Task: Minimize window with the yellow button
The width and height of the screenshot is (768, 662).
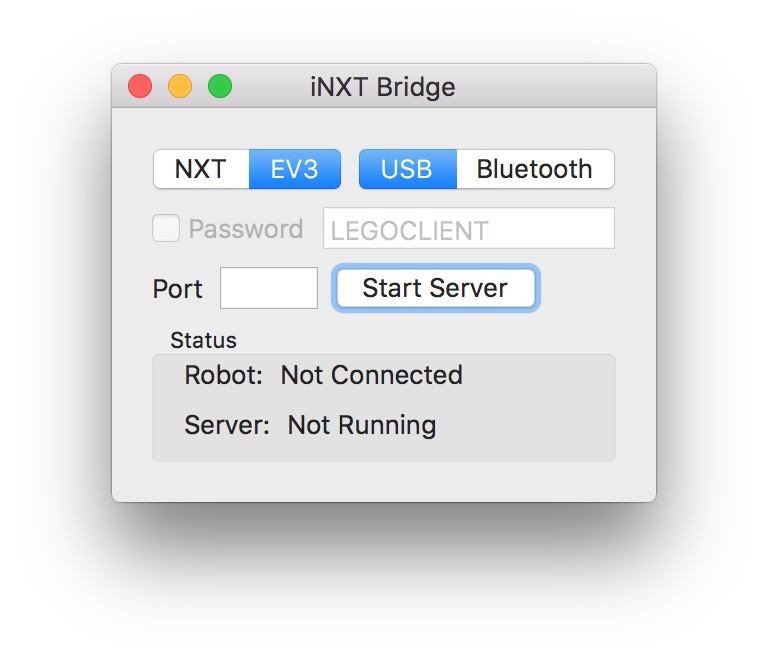Action: (x=180, y=87)
